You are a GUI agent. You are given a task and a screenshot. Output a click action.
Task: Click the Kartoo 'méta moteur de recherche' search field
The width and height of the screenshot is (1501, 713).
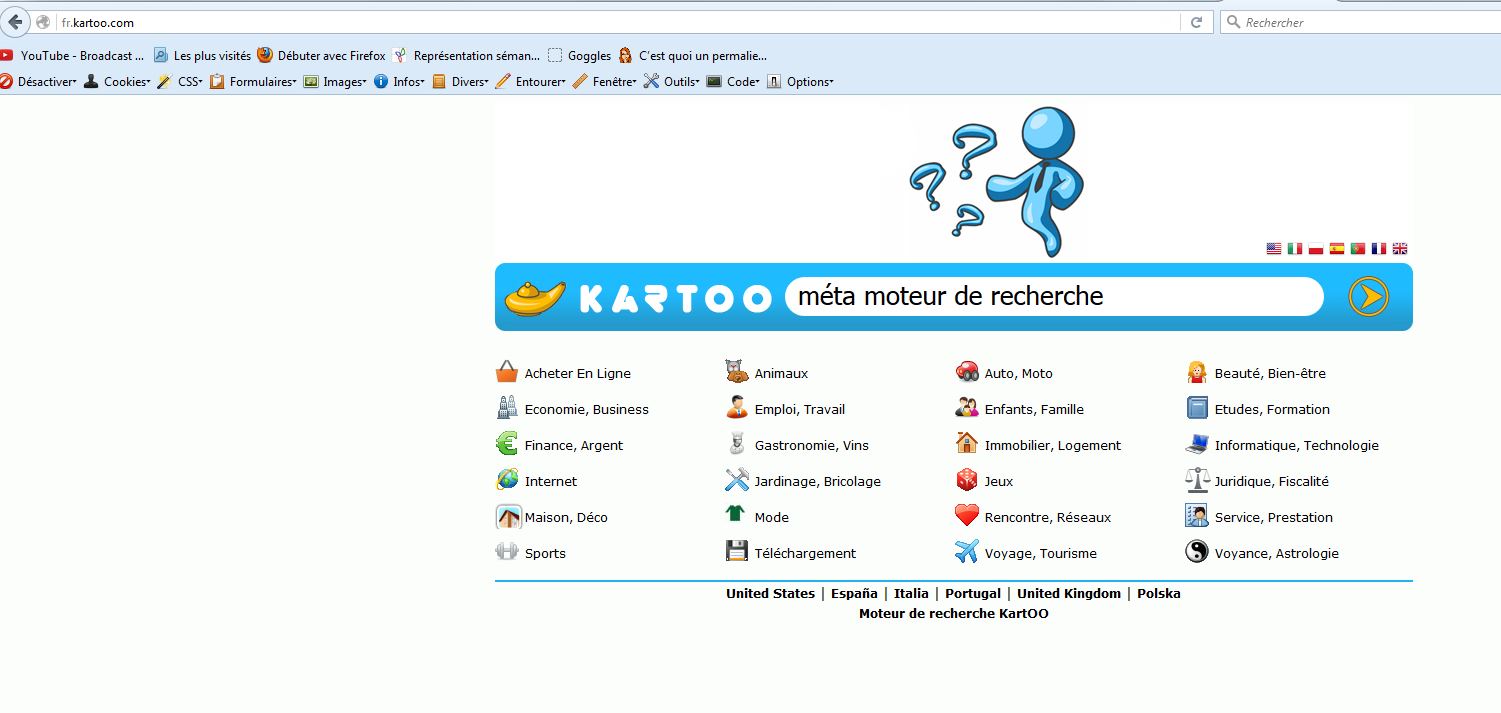pos(1053,297)
